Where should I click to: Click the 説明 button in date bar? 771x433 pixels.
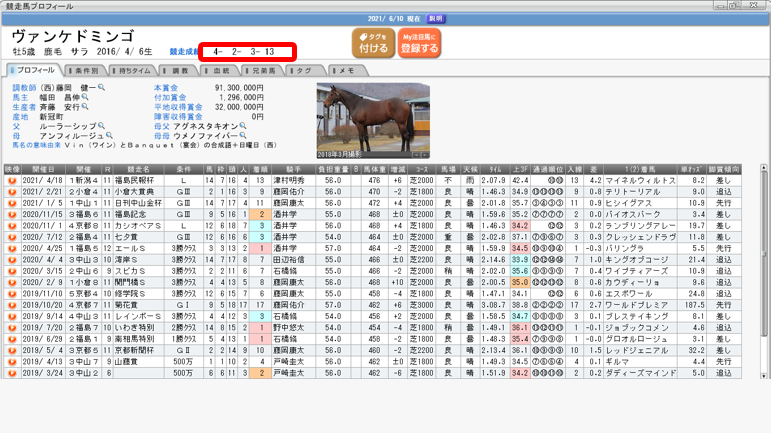435,19
